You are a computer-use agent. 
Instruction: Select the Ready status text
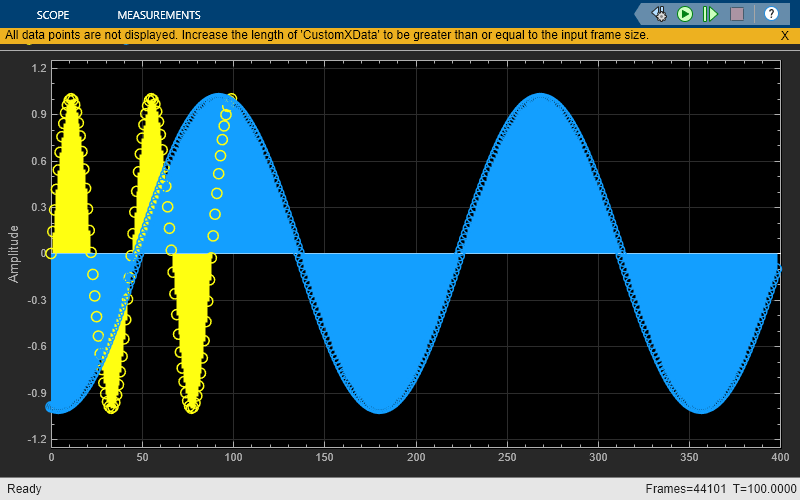(x=24, y=489)
